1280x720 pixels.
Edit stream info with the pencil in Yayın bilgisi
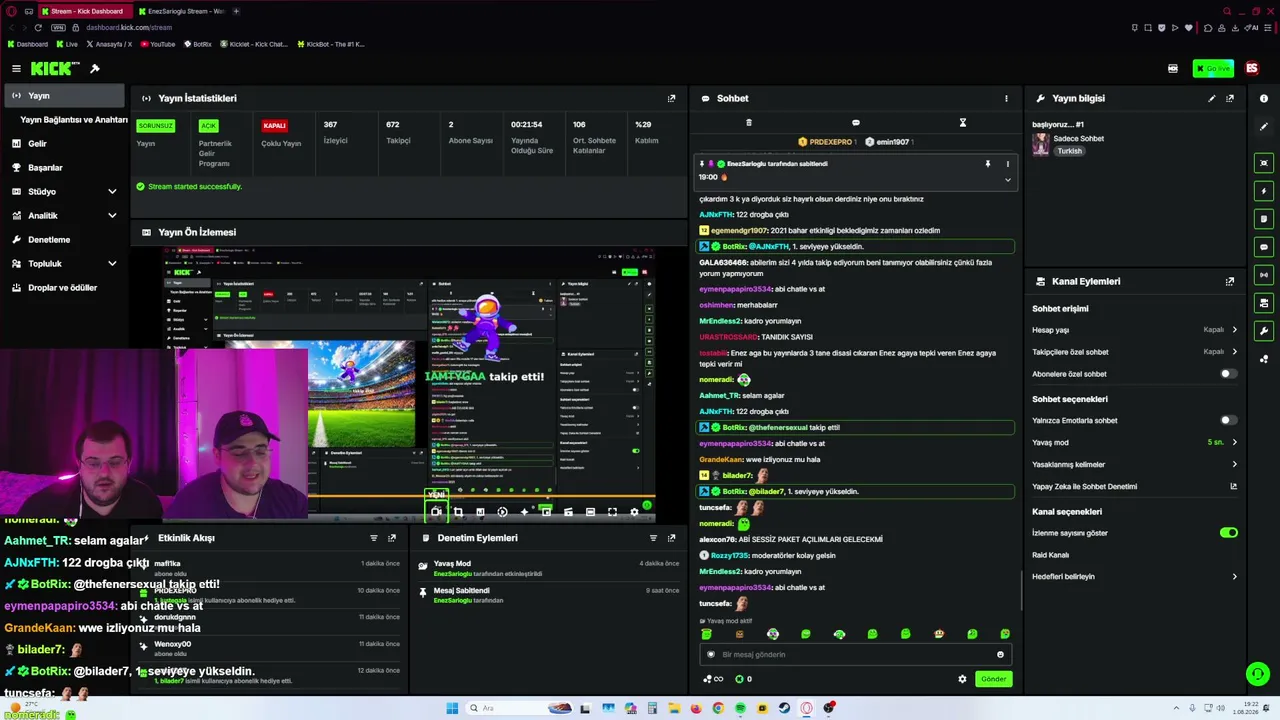(1212, 98)
